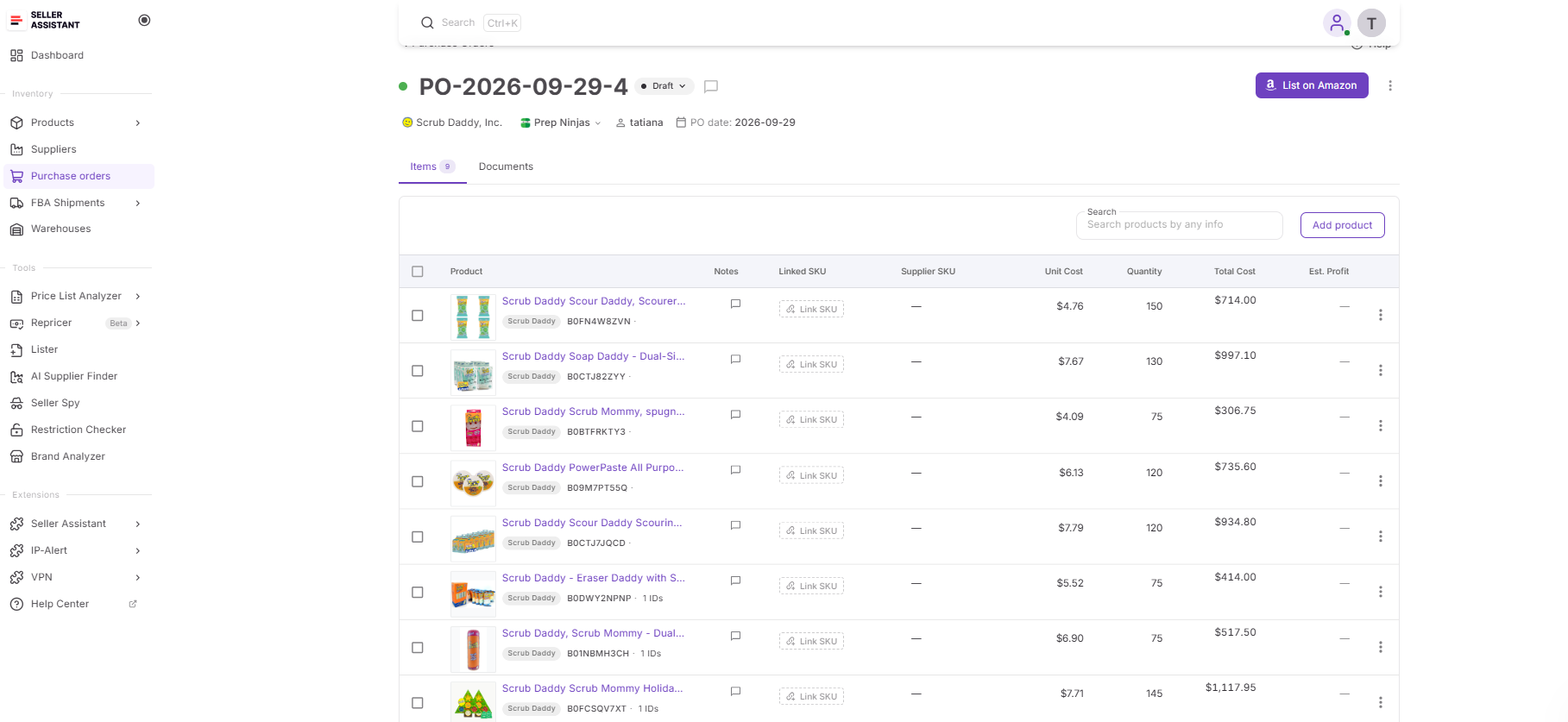Open row menu for PowerPaste item
1568x722 pixels.
click(1380, 480)
